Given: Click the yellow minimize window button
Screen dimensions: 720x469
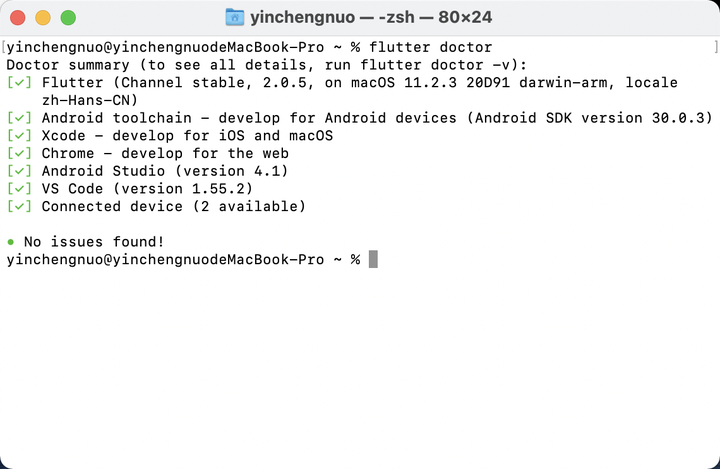Looking at the screenshot, I should click(x=43, y=18).
